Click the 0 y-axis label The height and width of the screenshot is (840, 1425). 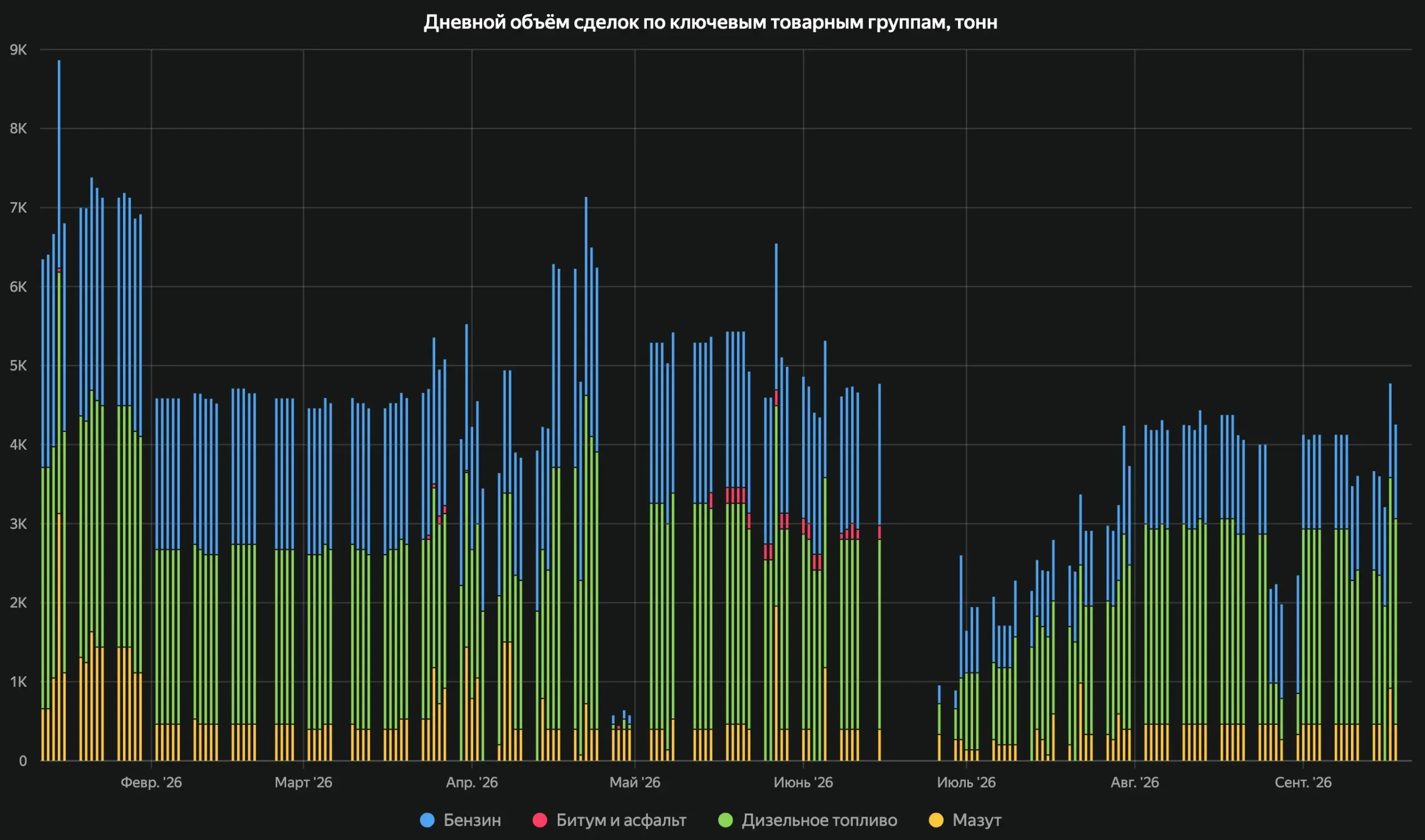[x=23, y=762]
